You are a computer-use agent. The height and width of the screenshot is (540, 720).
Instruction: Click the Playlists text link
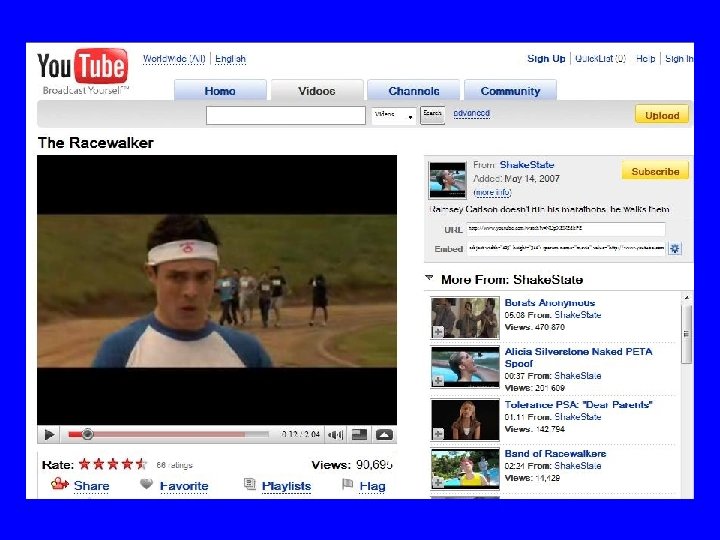286,485
